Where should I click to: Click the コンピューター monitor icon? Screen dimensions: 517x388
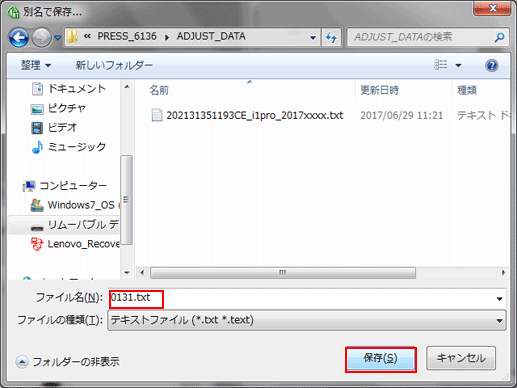point(29,186)
